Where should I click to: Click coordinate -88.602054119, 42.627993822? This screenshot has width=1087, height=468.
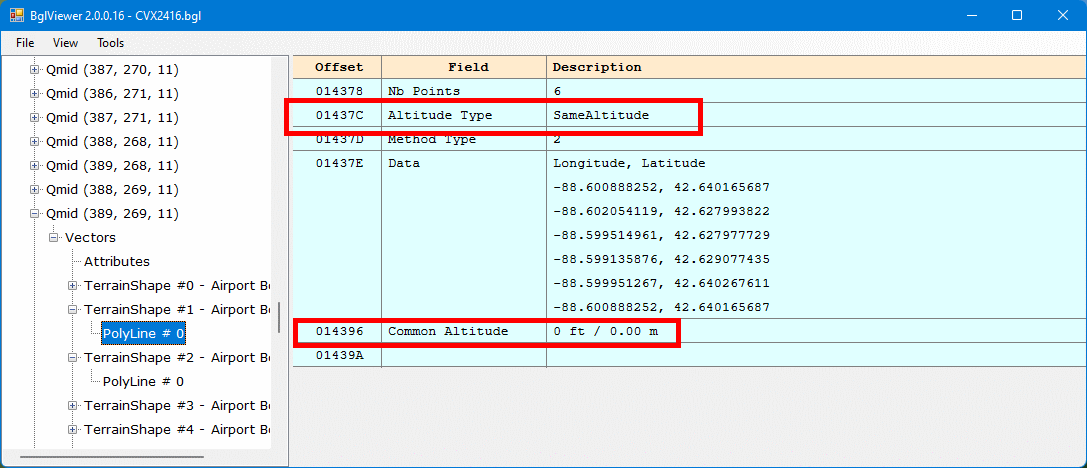[x=661, y=211]
